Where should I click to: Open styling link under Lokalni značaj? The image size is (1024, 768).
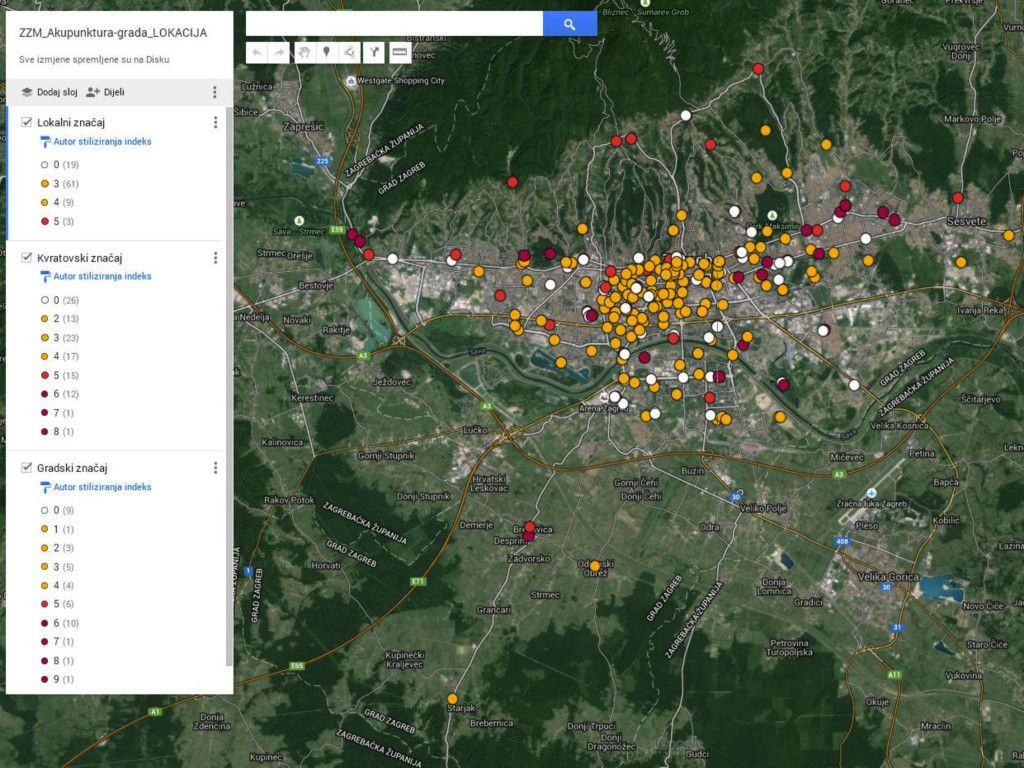point(102,141)
